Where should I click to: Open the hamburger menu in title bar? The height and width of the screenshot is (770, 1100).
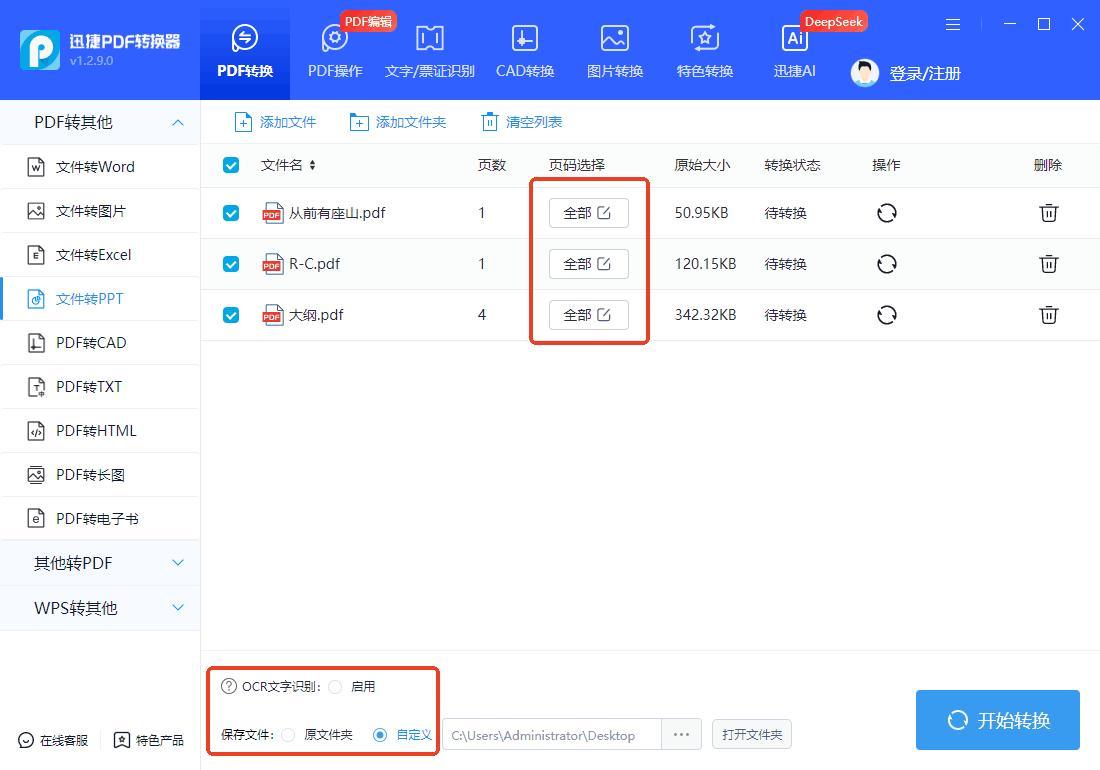click(x=953, y=24)
